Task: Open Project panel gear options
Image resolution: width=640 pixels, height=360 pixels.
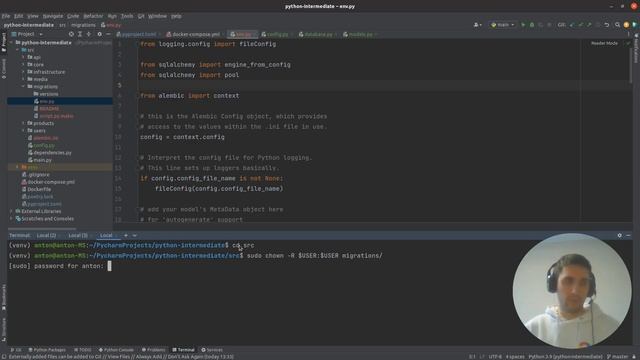Action: tap(100, 34)
